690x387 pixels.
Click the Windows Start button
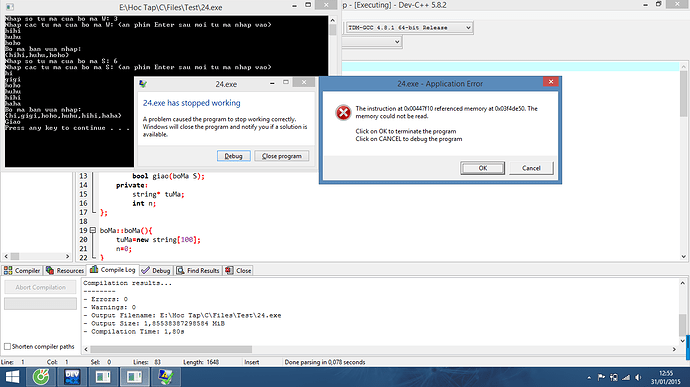pyautogui.click(x=12, y=377)
